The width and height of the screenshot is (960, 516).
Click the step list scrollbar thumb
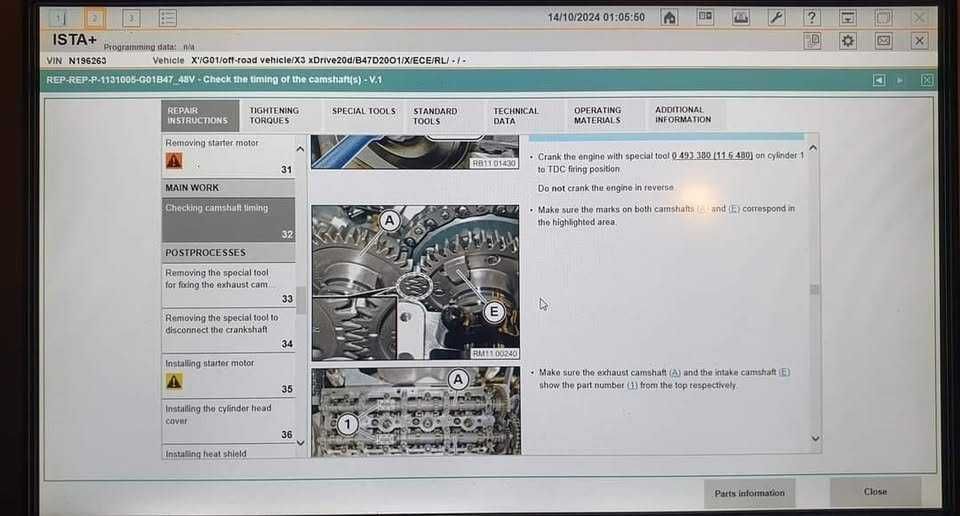click(x=301, y=301)
